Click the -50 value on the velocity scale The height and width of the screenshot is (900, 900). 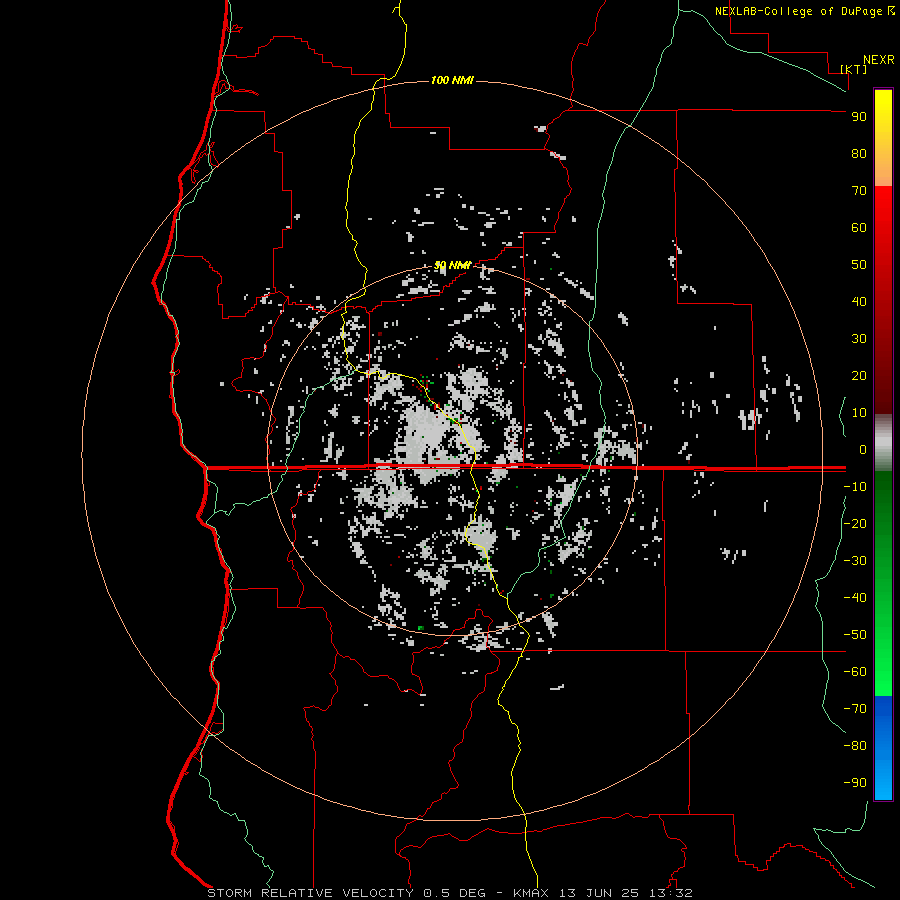855,635
